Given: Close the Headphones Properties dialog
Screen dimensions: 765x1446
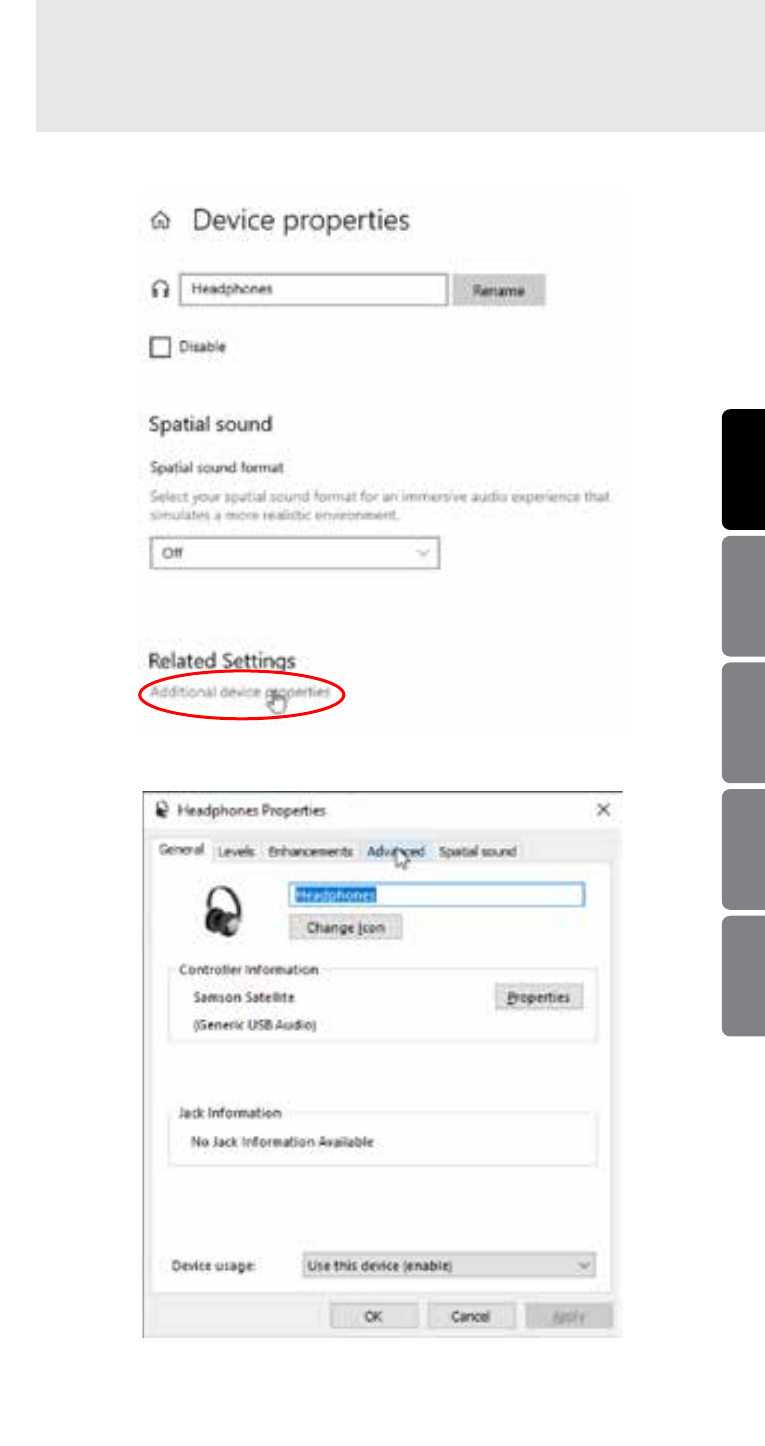Looking at the screenshot, I should pyautogui.click(x=603, y=810).
